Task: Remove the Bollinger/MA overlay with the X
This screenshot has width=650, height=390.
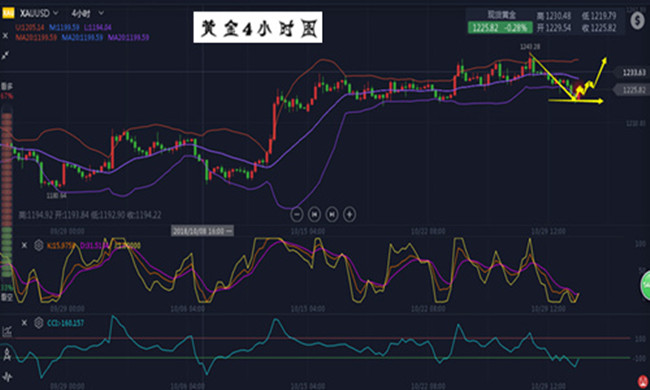Action: click(x=5, y=36)
